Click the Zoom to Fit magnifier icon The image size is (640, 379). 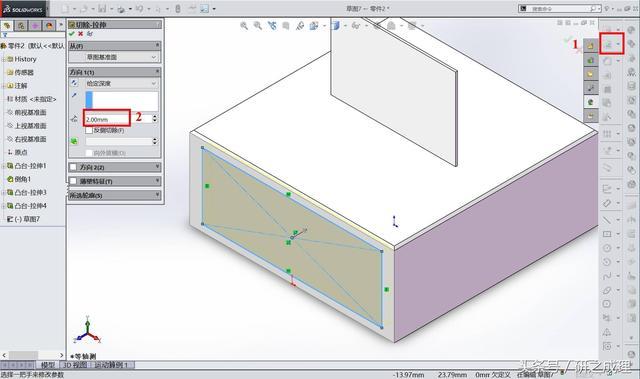point(244,26)
